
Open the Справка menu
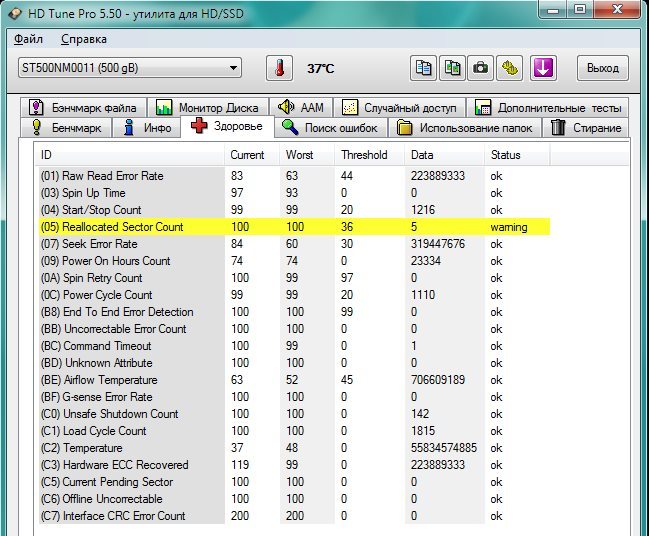pyautogui.click(x=84, y=40)
